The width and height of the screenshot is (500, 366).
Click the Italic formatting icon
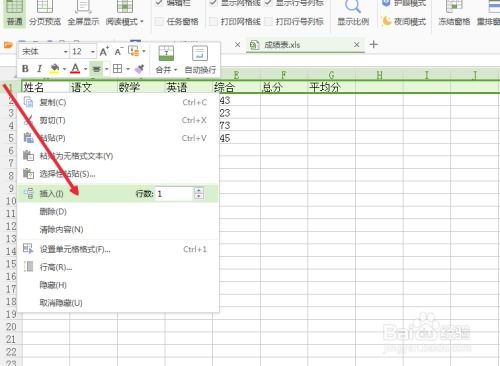point(39,69)
